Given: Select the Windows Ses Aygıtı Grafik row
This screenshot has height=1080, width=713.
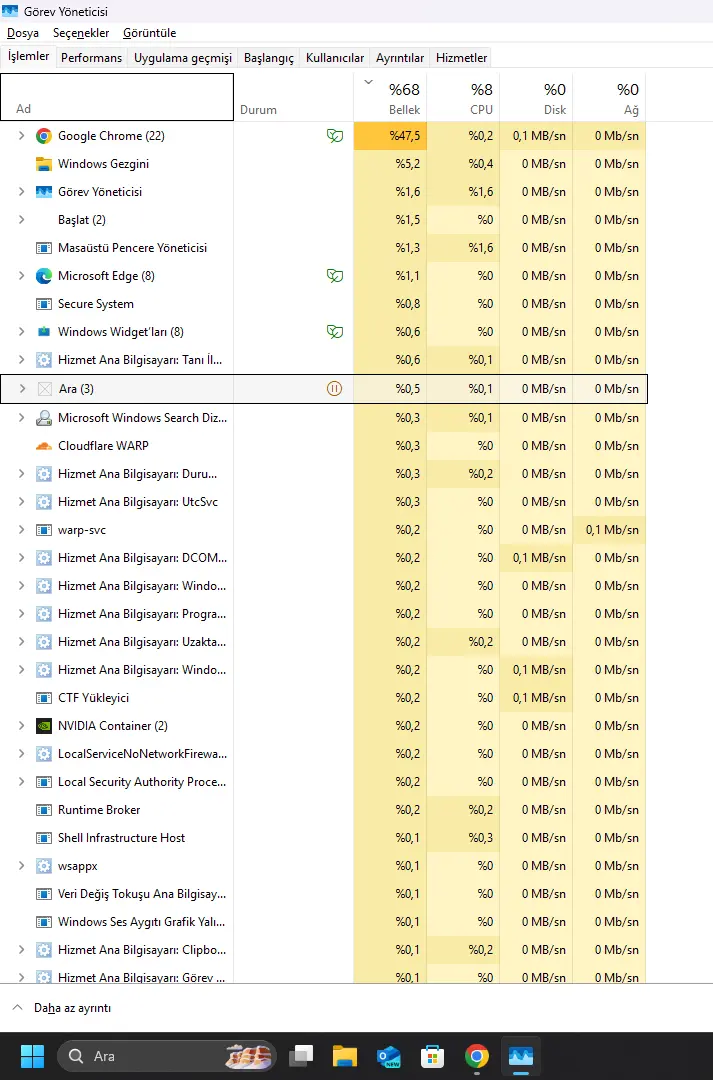Looking at the screenshot, I should 324,922.
